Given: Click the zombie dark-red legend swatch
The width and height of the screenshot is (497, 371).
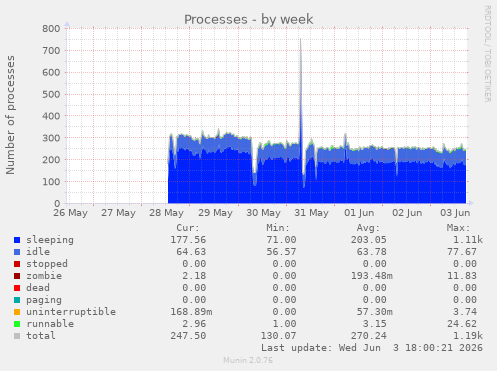Looking at the screenshot, I should (x=17, y=276).
